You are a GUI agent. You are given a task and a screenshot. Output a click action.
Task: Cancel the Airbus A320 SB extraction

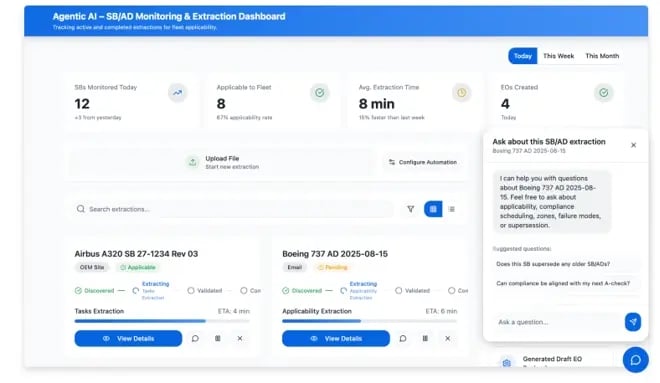[240, 338]
